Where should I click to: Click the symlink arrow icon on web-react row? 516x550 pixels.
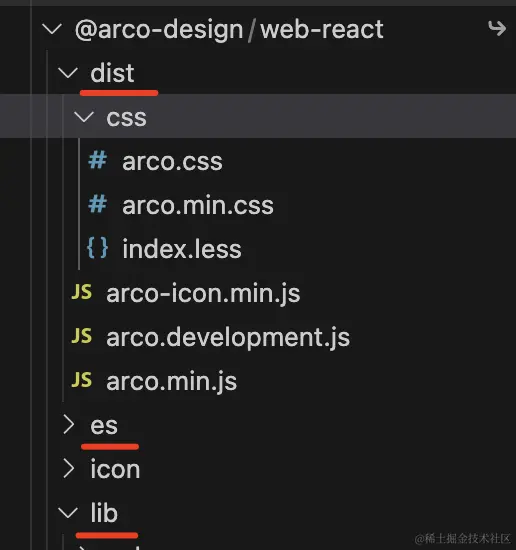[x=497, y=28]
